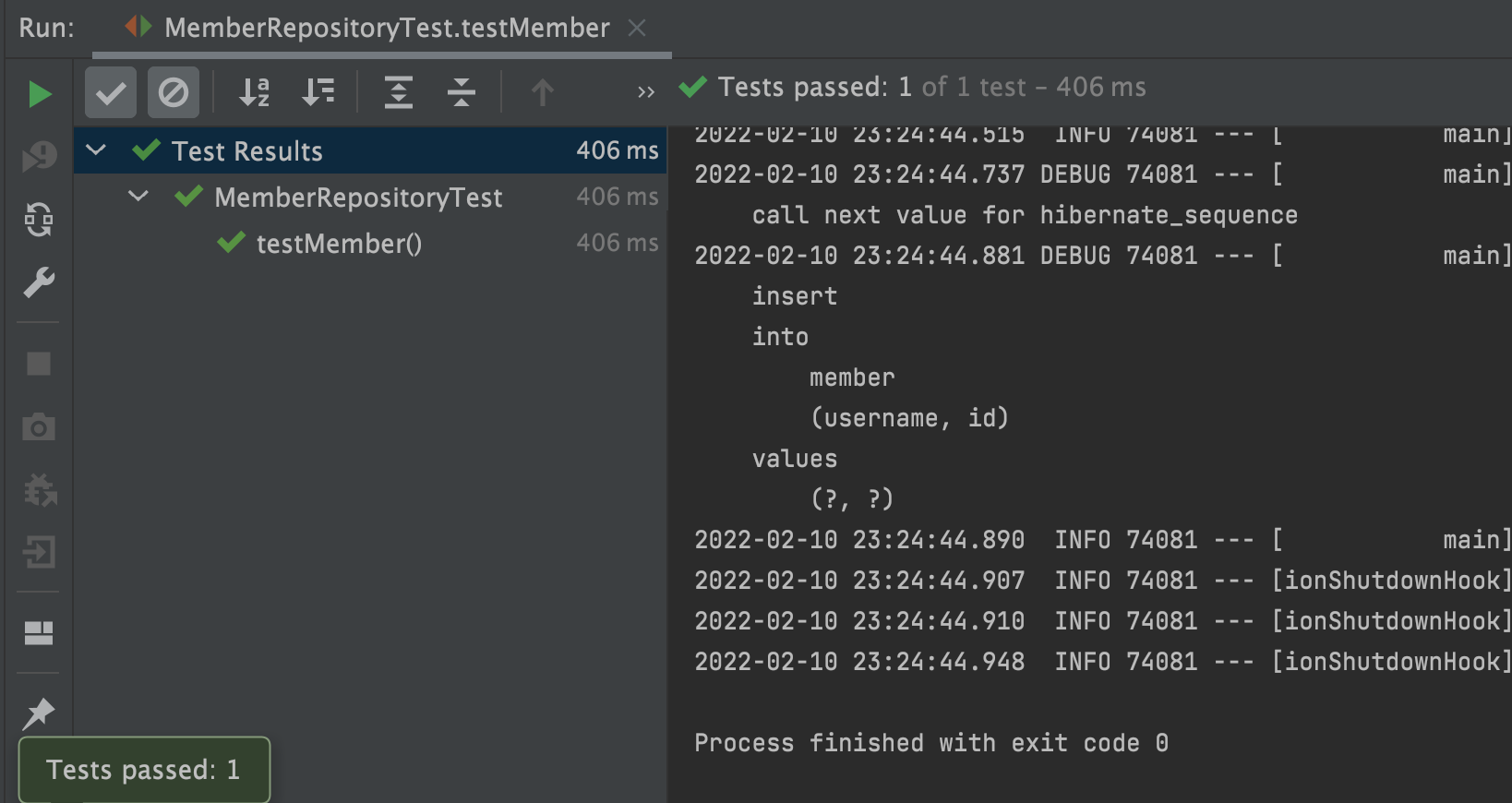Toggle Show Passed checkmark button
This screenshot has height=803, width=1512.
[111, 92]
